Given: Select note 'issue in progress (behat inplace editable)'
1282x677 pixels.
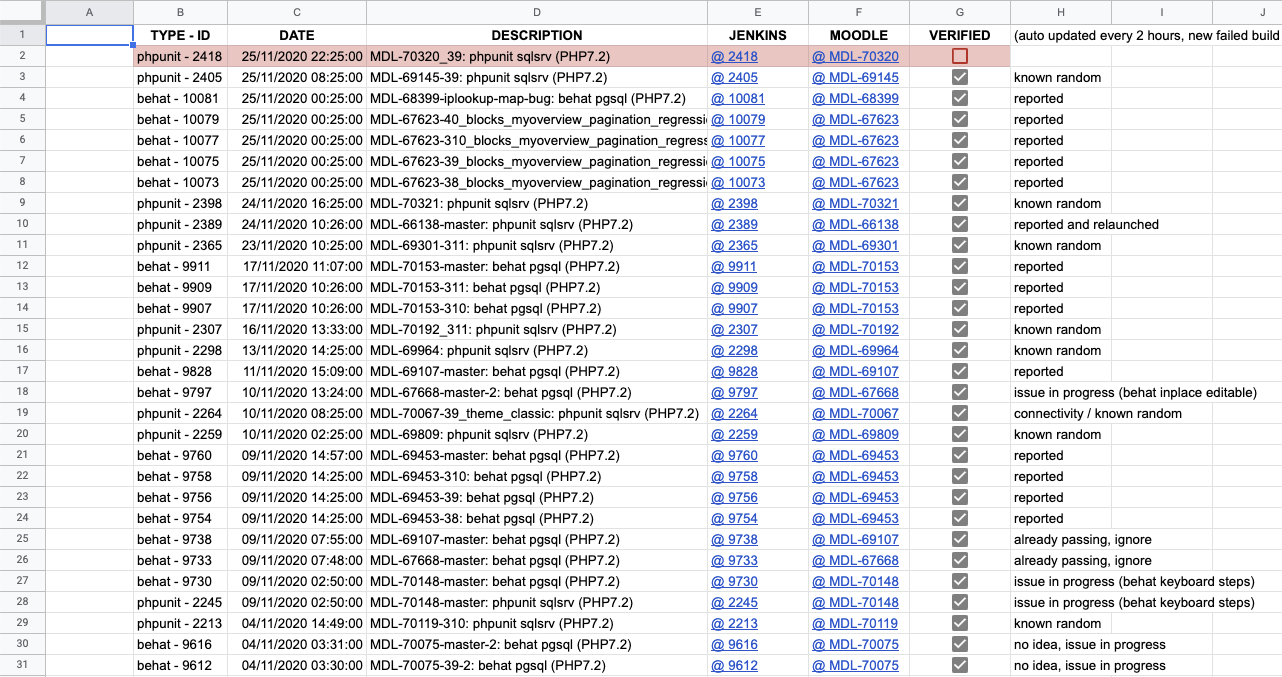Looking at the screenshot, I should pos(1135,392).
